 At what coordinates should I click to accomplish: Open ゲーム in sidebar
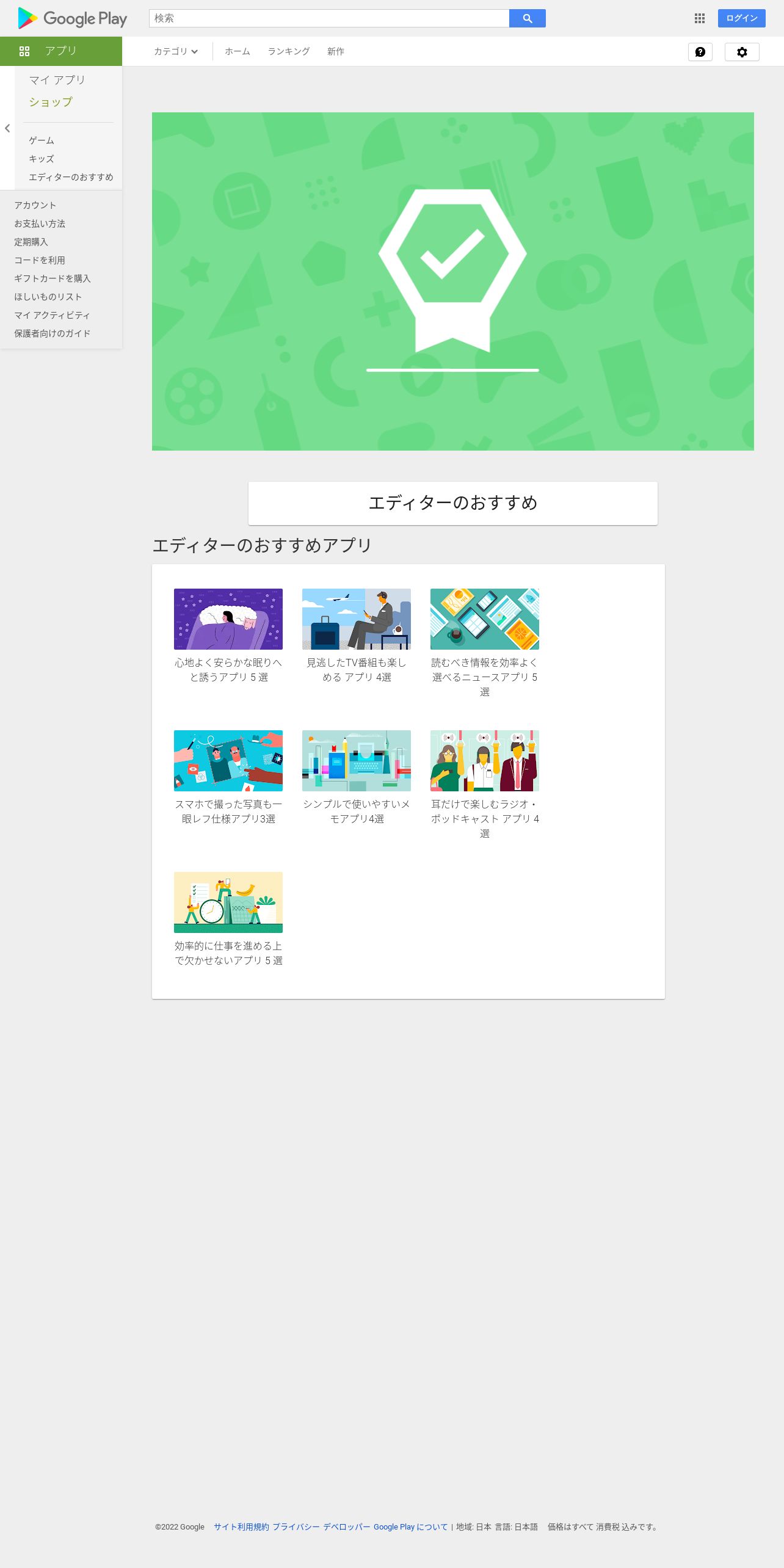pos(42,140)
